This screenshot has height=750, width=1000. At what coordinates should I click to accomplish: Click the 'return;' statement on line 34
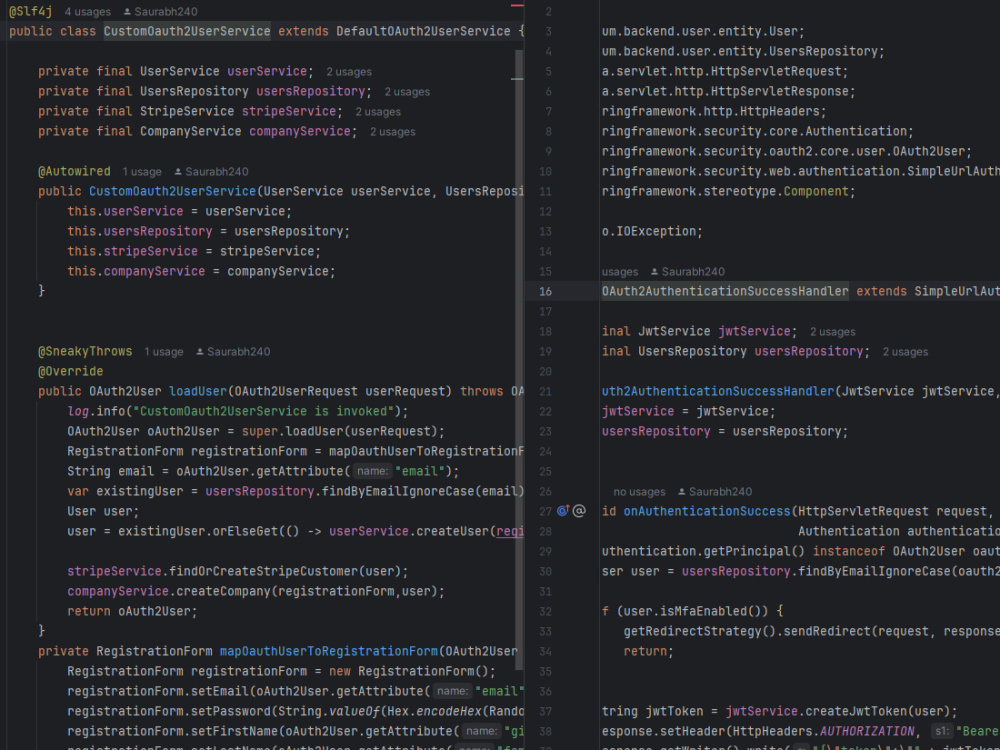(649, 651)
